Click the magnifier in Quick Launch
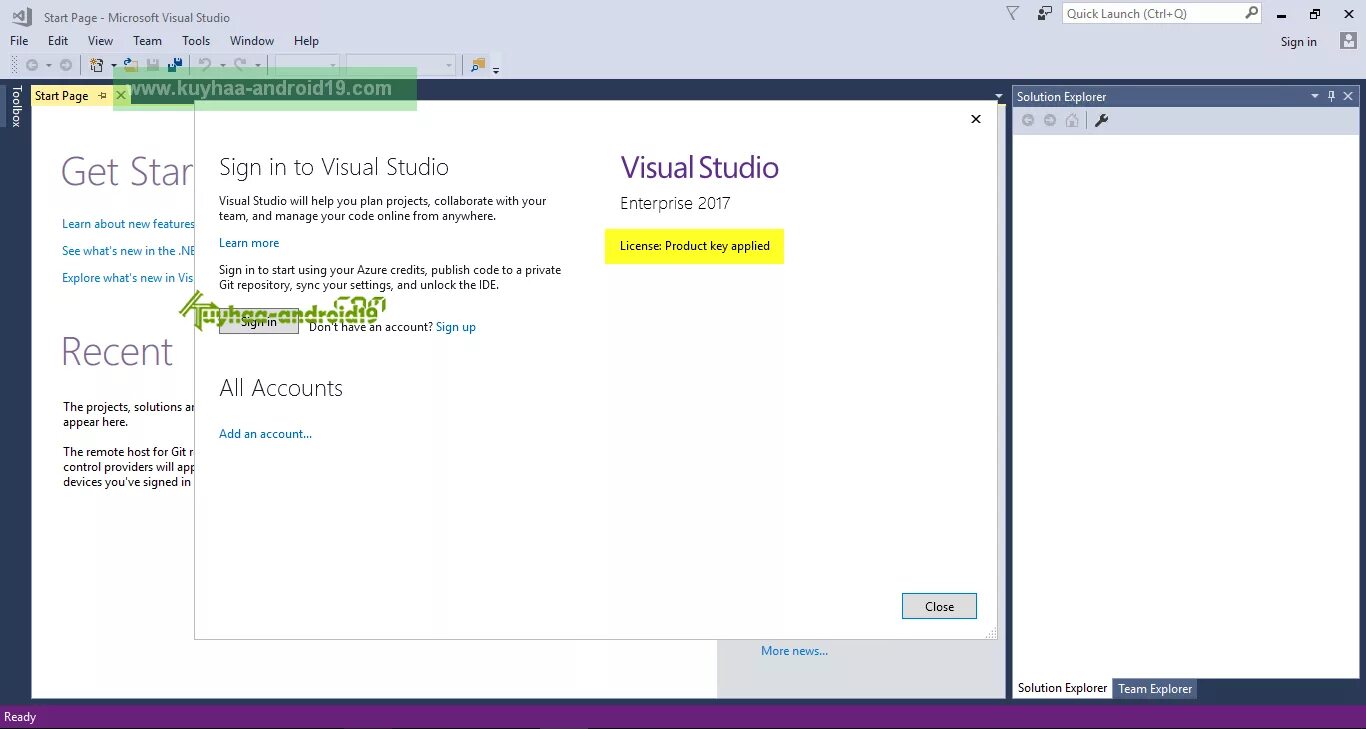The width and height of the screenshot is (1366, 729). (x=1252, y=13)
